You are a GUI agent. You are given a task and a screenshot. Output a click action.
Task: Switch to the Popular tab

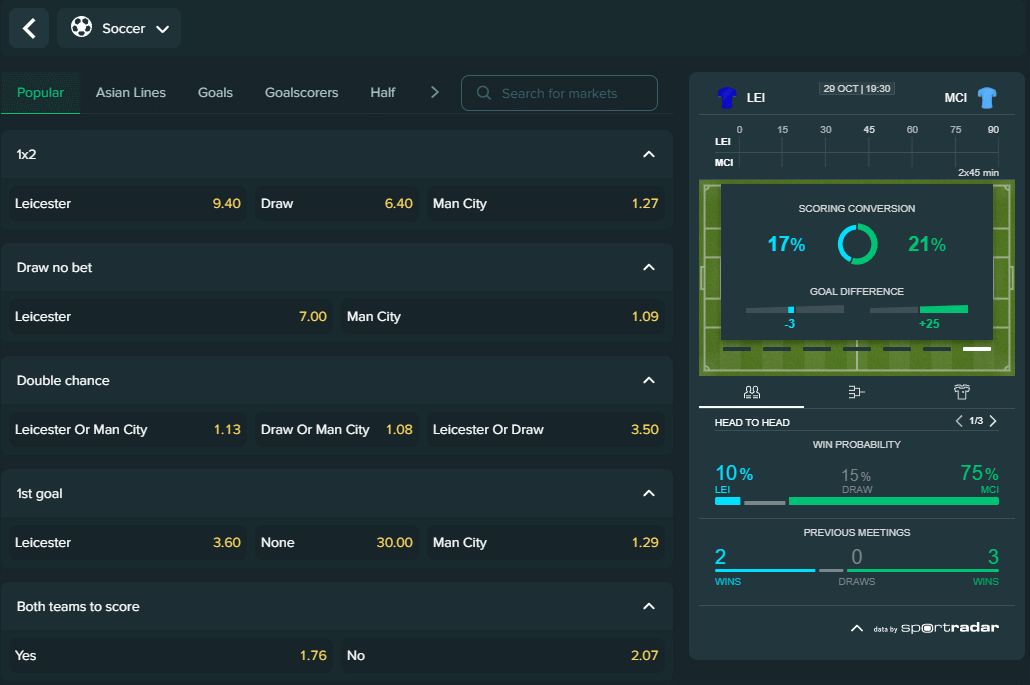tap(40, 93)
